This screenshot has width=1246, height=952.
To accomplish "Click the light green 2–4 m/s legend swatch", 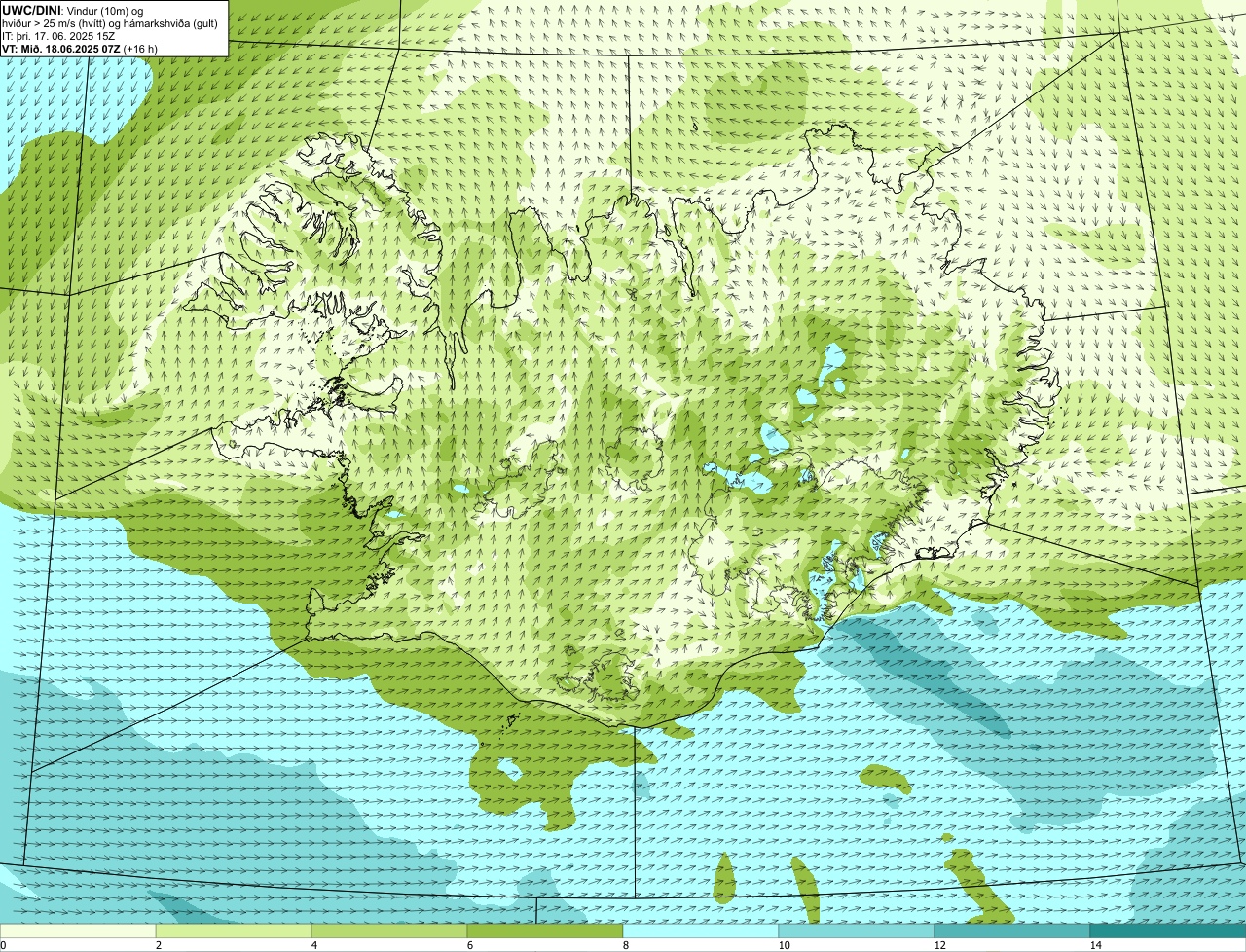I will click(x=234, y=931).
